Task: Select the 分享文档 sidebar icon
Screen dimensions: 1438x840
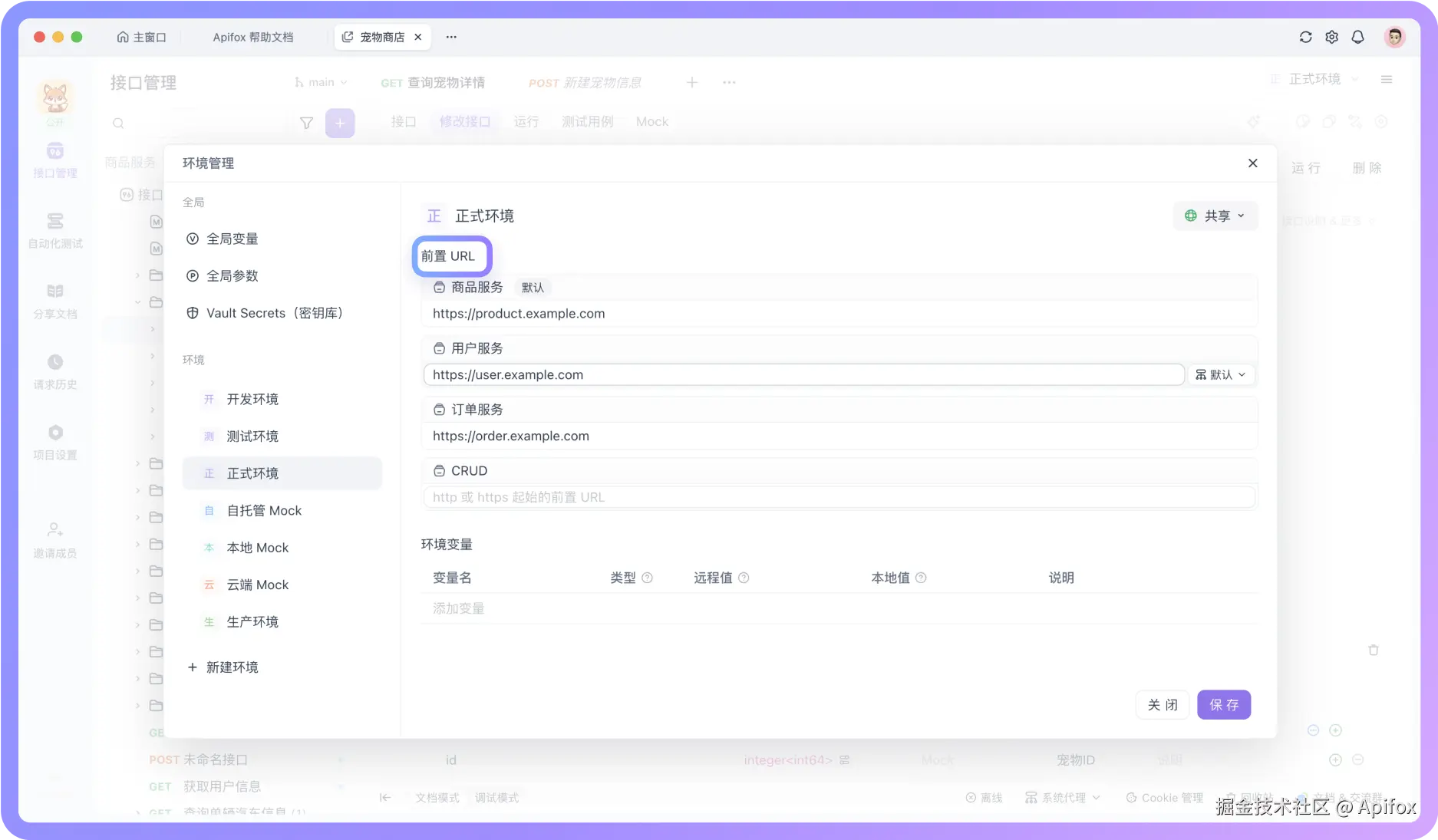Action: point(54,298)
